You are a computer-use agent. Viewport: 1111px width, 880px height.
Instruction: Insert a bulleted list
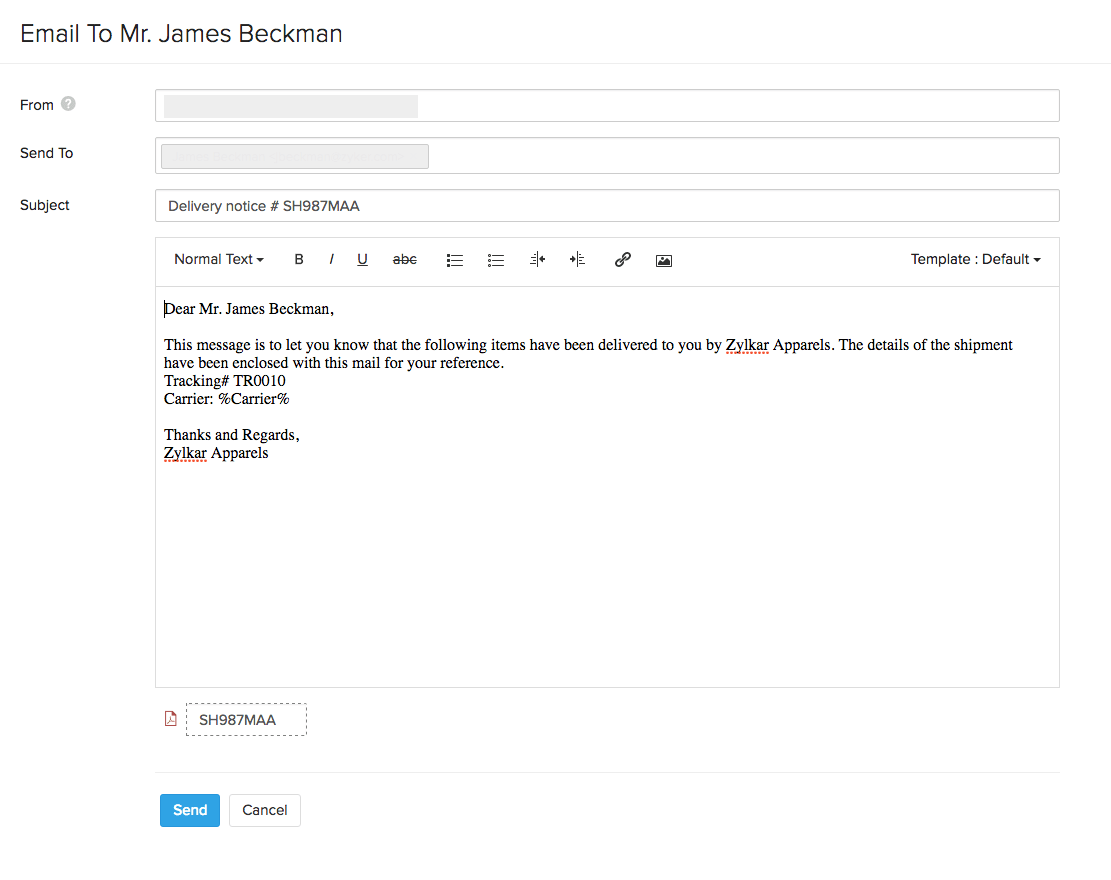[x=455, y=260]
